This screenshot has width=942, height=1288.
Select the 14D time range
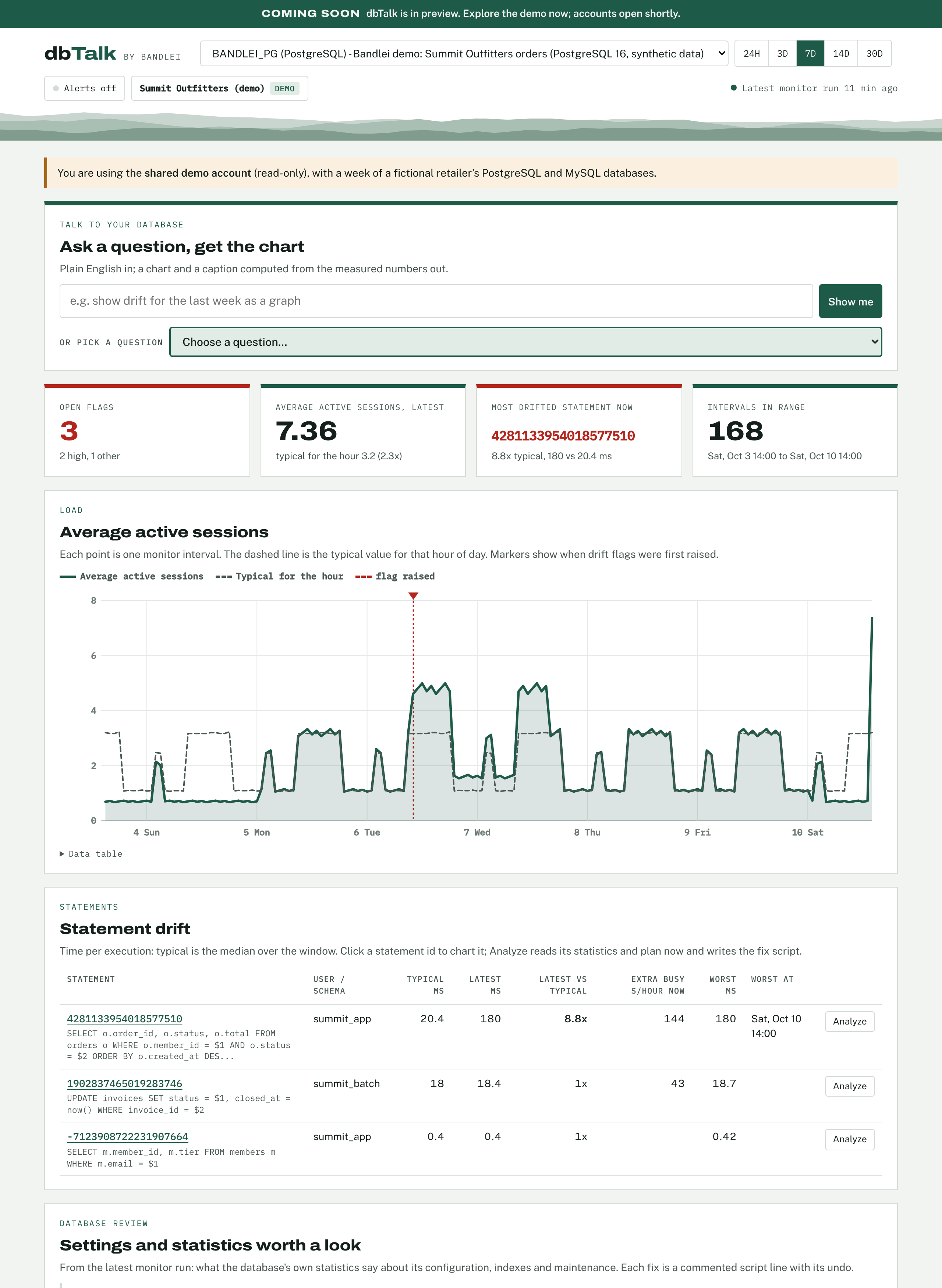point(841,54)
